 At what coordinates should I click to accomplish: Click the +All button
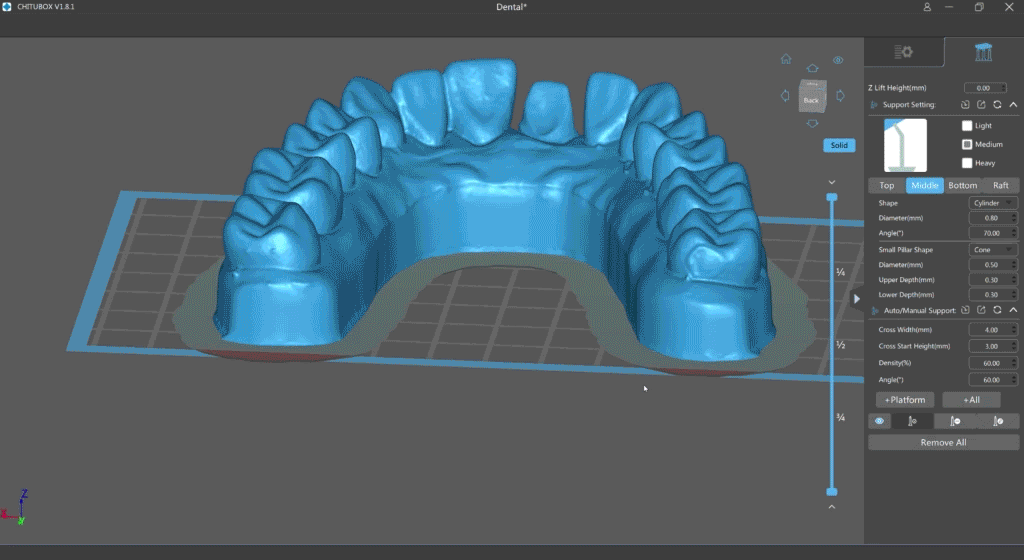coord(971,399)
